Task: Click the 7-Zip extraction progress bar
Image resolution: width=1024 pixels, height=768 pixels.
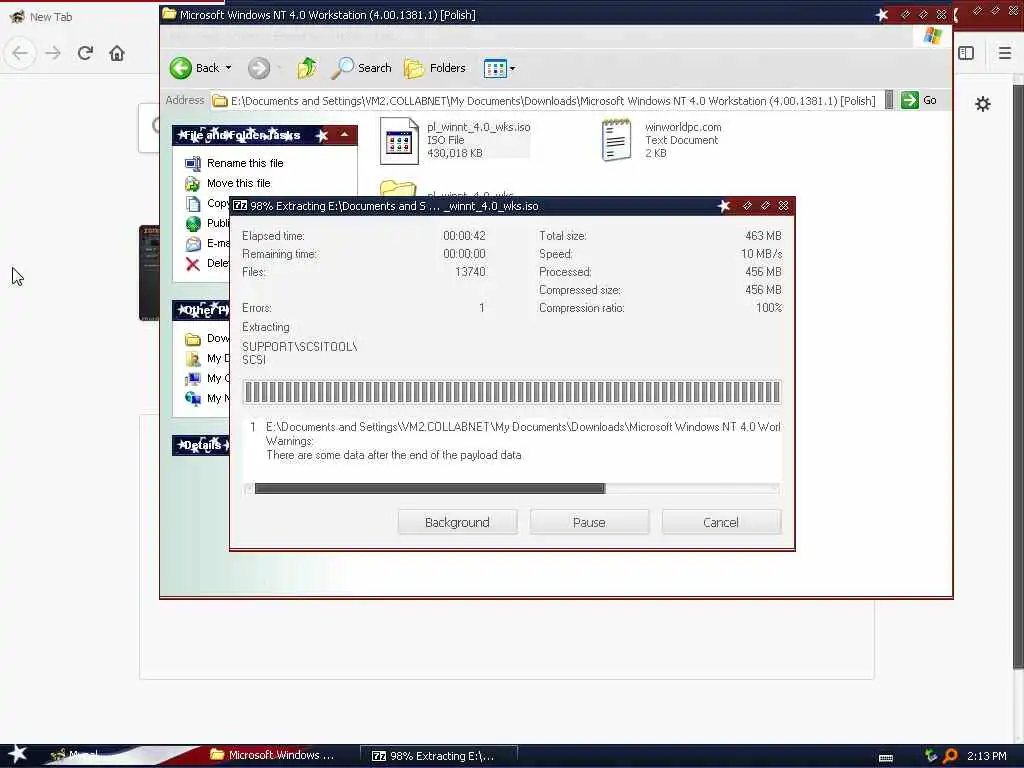Action: 512,392
